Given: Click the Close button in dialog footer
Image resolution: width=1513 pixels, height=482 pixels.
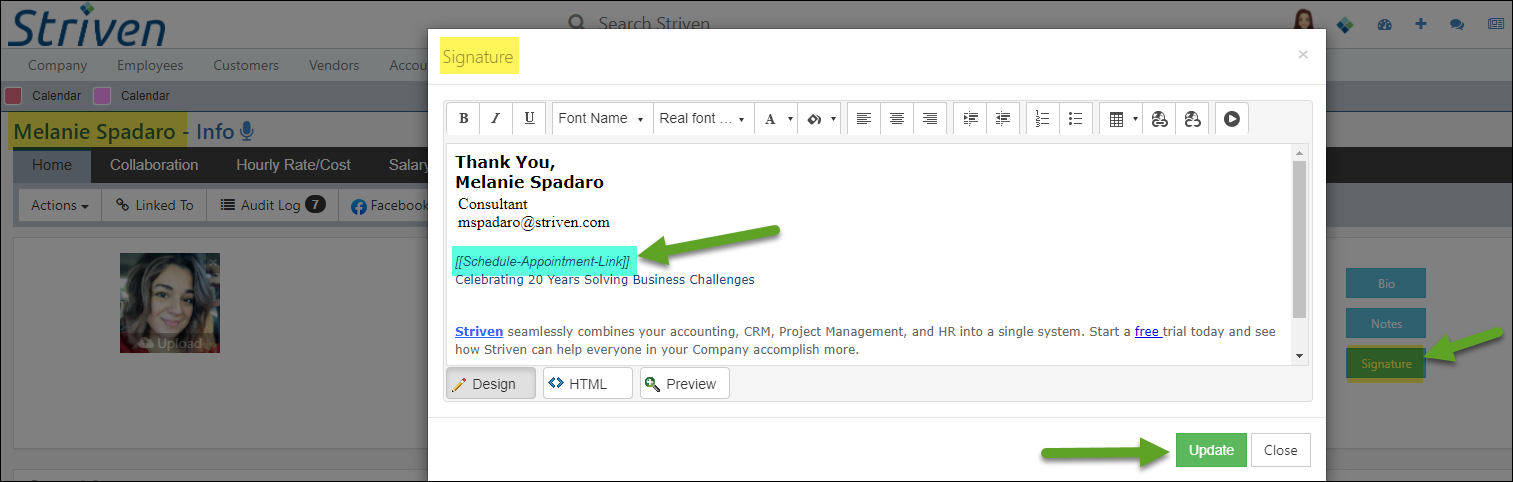Looking at the screenshot, I should point(1280,450).
